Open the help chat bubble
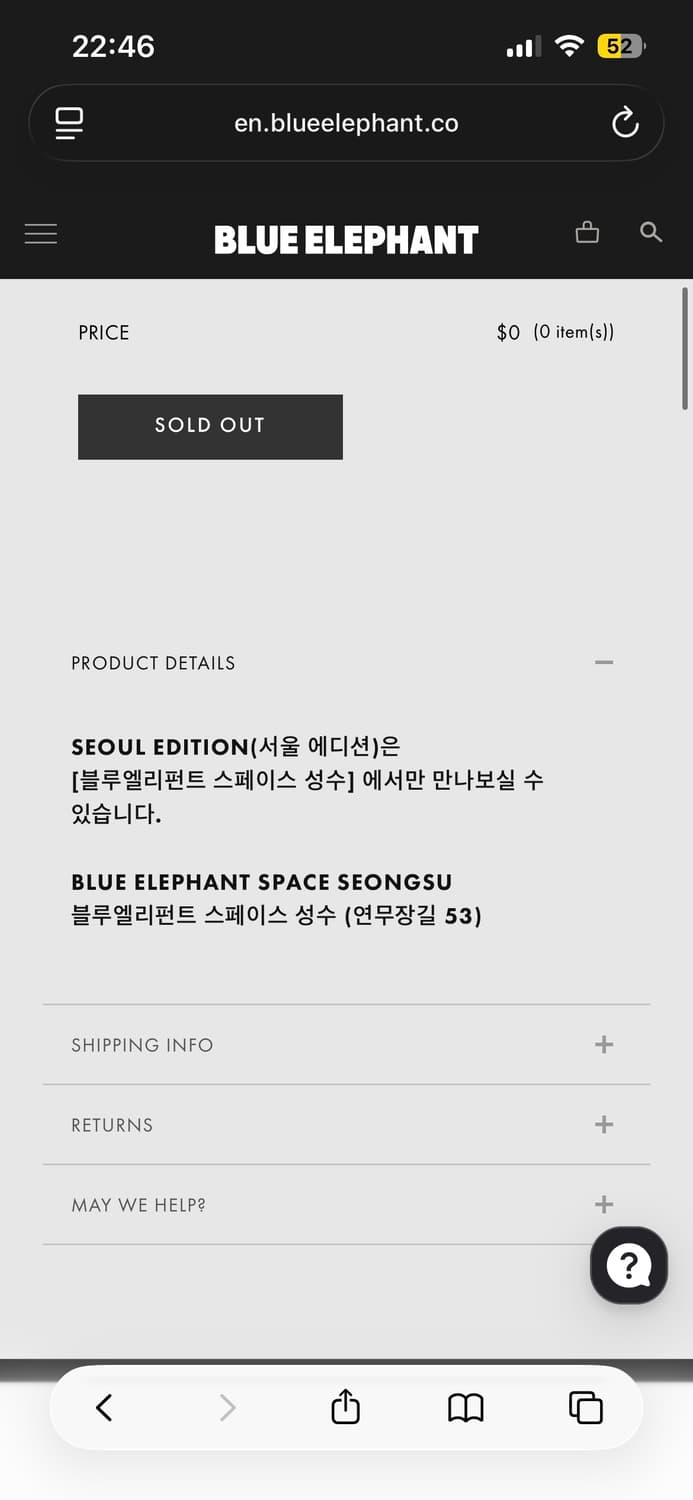 (628, 1265)
